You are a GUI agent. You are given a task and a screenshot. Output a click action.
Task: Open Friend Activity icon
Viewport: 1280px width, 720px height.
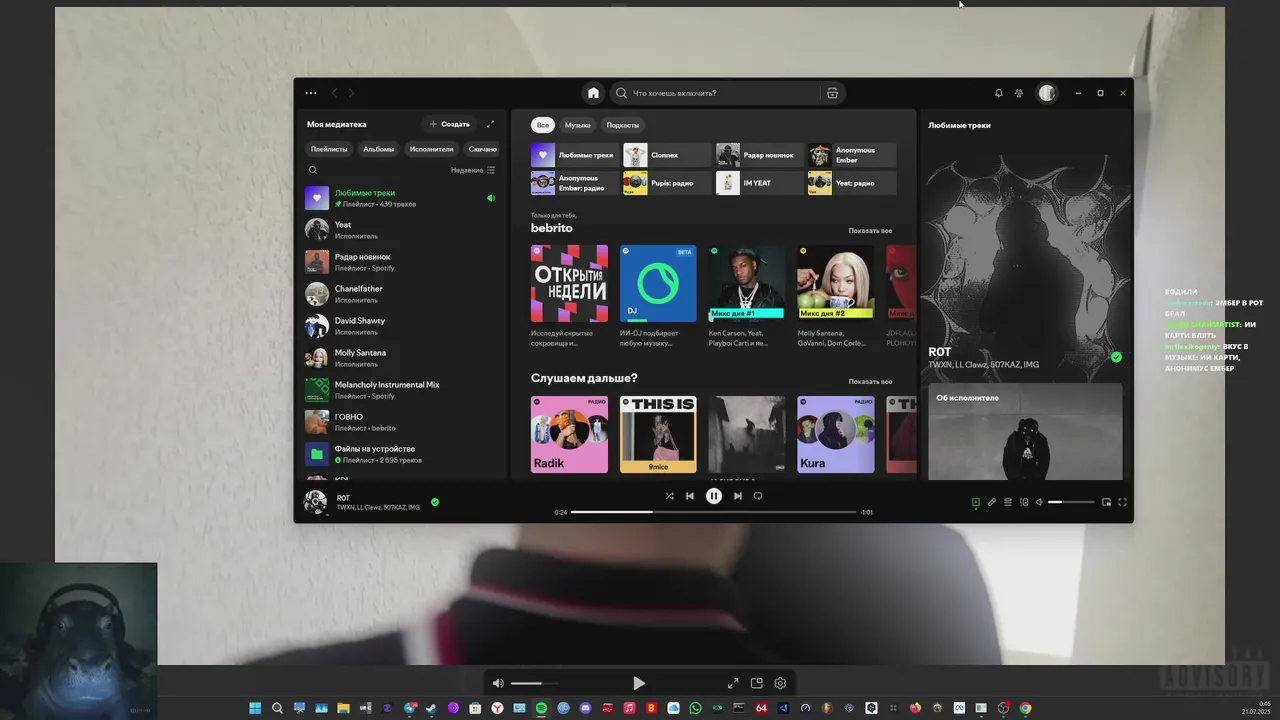(x=1019, y=93)
